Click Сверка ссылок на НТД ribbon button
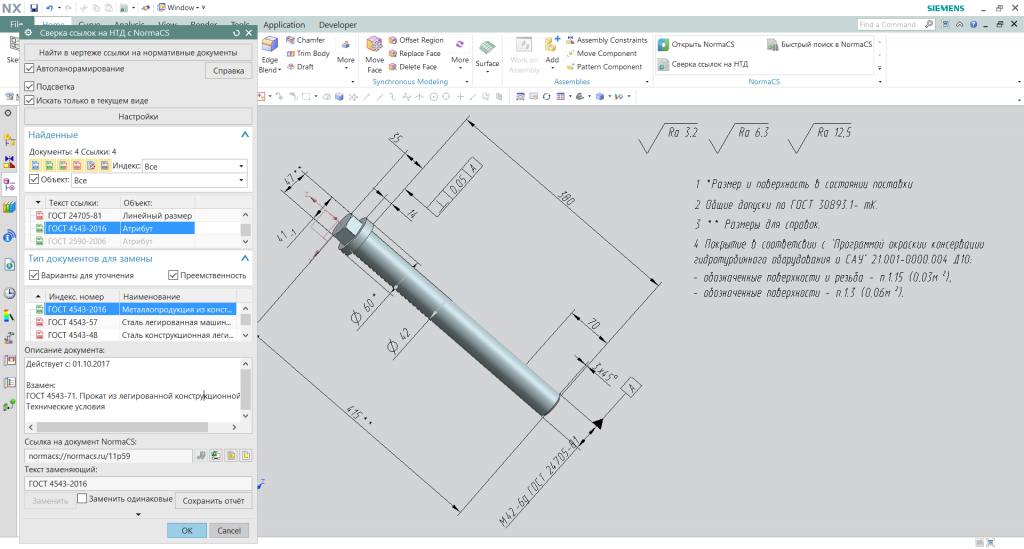 click(703, 64)
